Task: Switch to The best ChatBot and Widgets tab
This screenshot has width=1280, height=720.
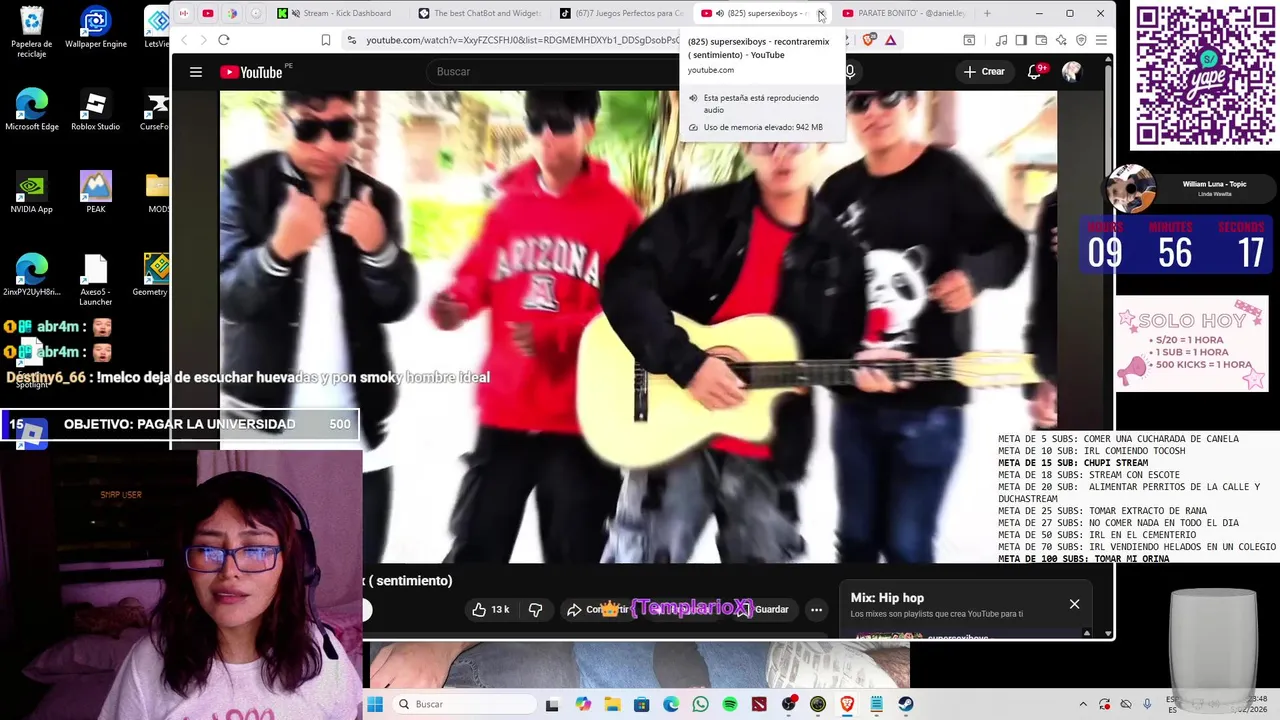Action: pos(480,13)
